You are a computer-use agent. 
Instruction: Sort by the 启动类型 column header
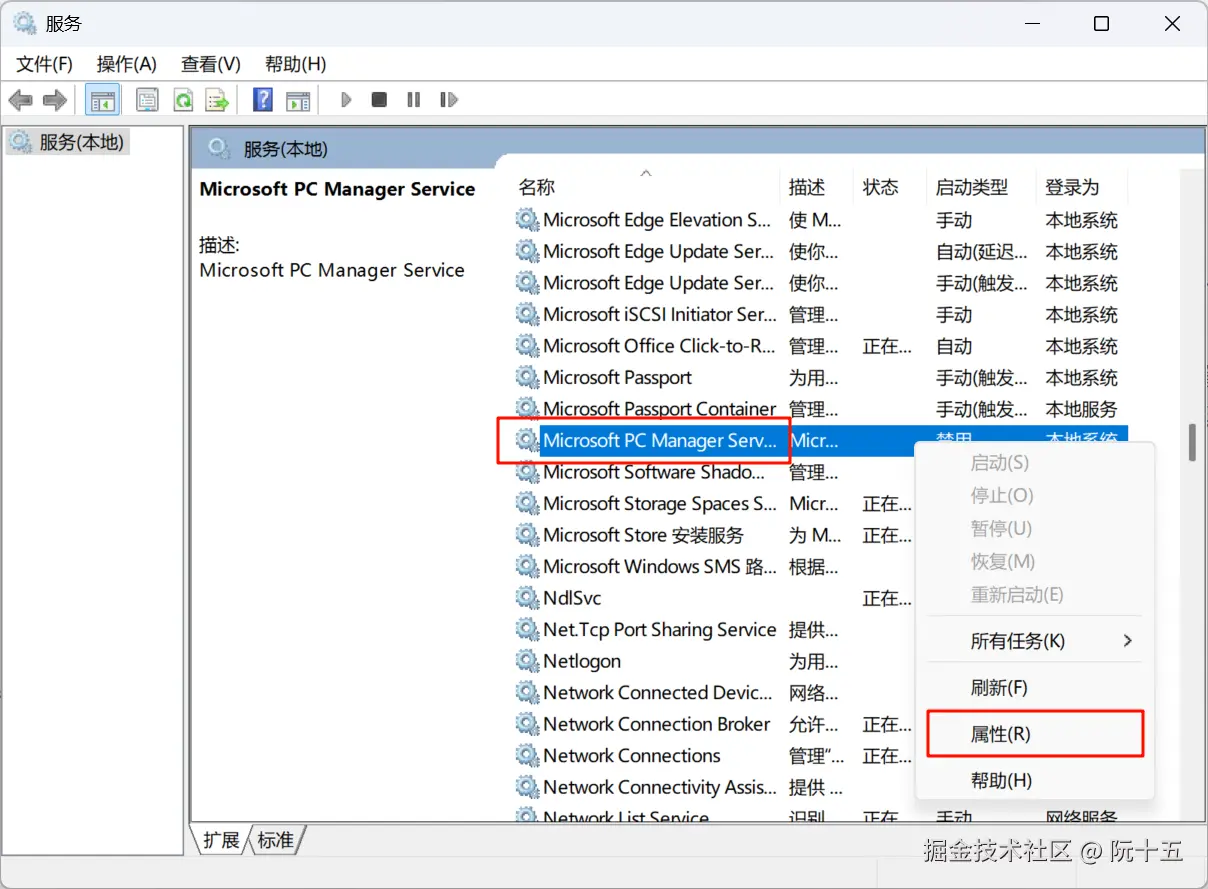click(x=983, y=187)
